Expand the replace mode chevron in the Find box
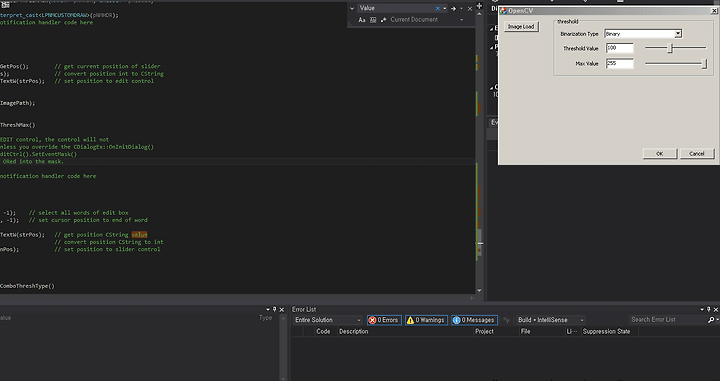This screenshot has width=720, height=381. pyautogui.click(x=352, y=8)
